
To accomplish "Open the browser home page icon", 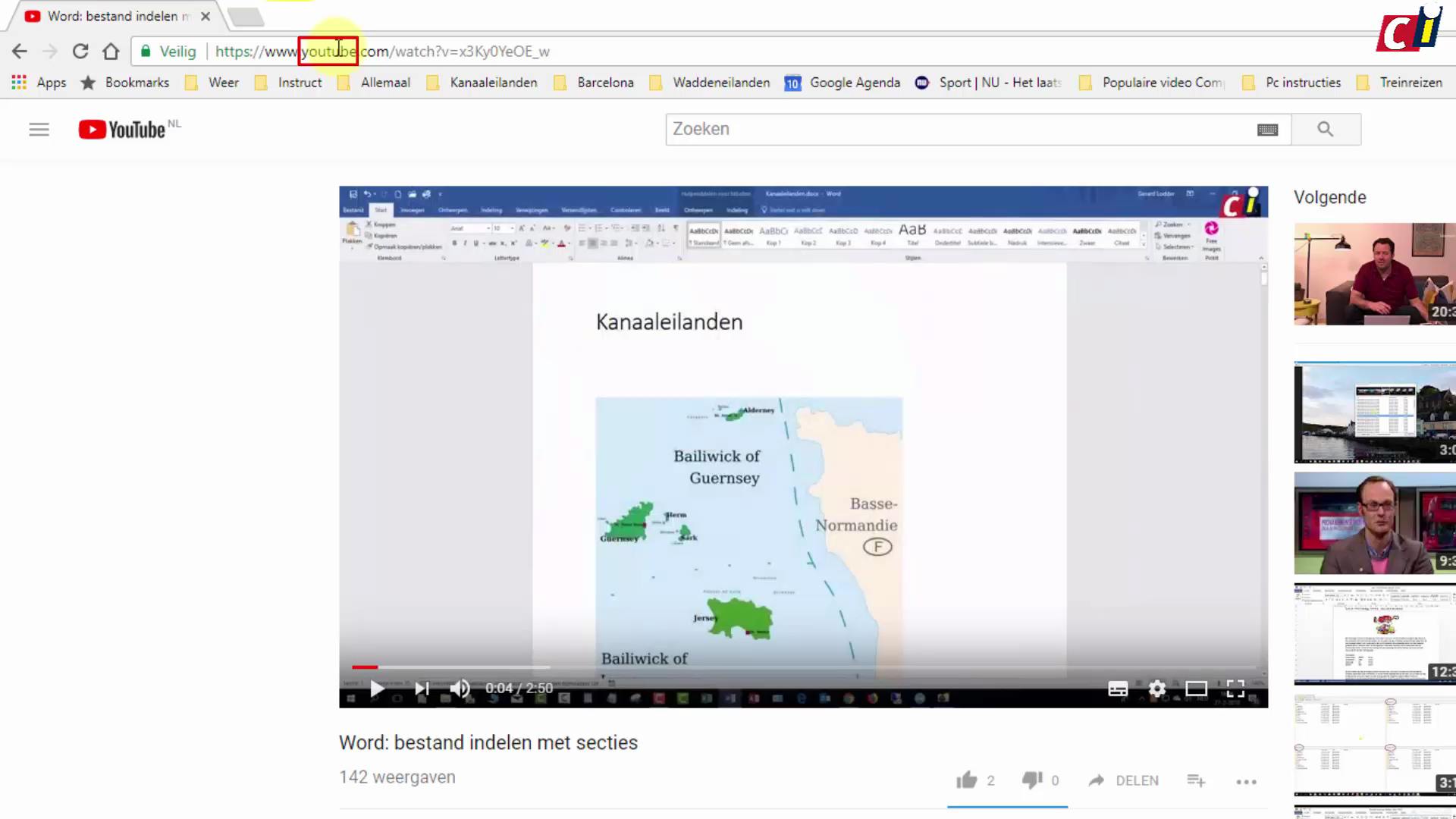I will 111,52.
